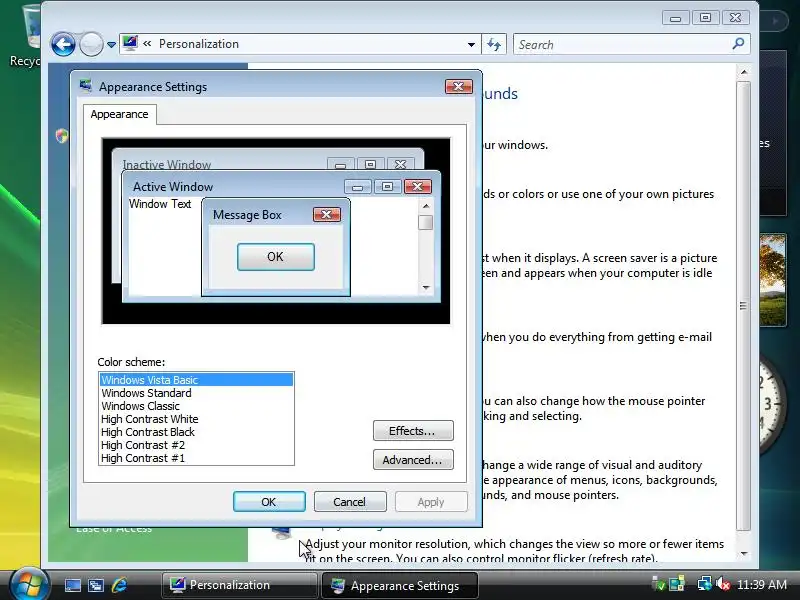This screenshot has height=600, width=800.
Task: Click Switch between windows quick launch icon
Action: coord(95,585)
